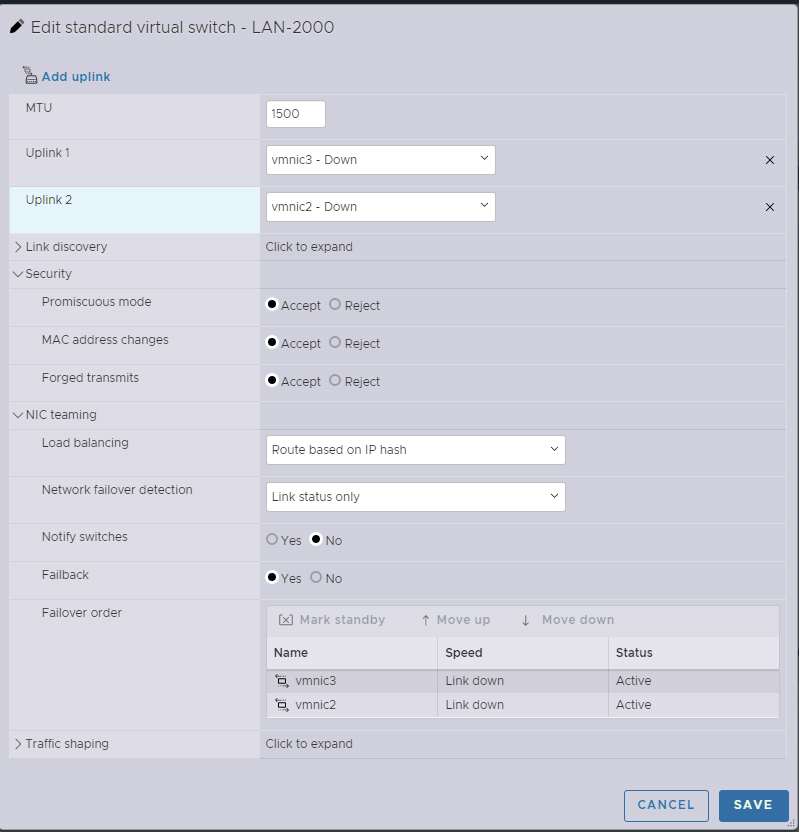Select the vmnic2 adapter row icon

(282, 705)
